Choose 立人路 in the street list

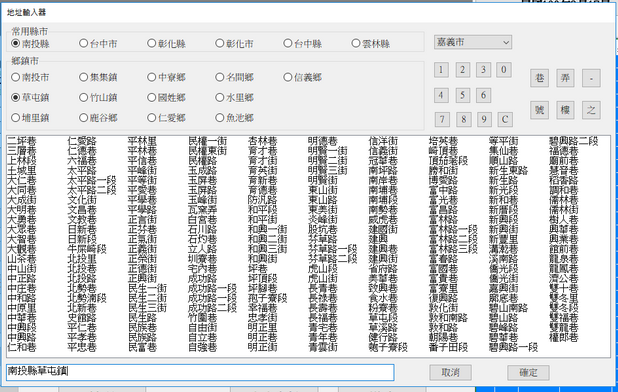203,249
